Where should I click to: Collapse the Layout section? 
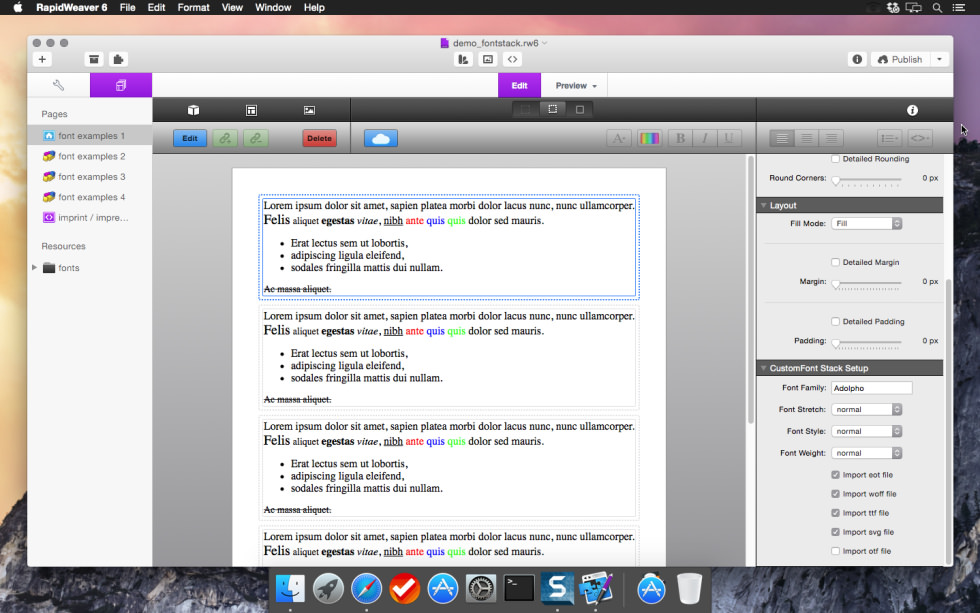764,205
